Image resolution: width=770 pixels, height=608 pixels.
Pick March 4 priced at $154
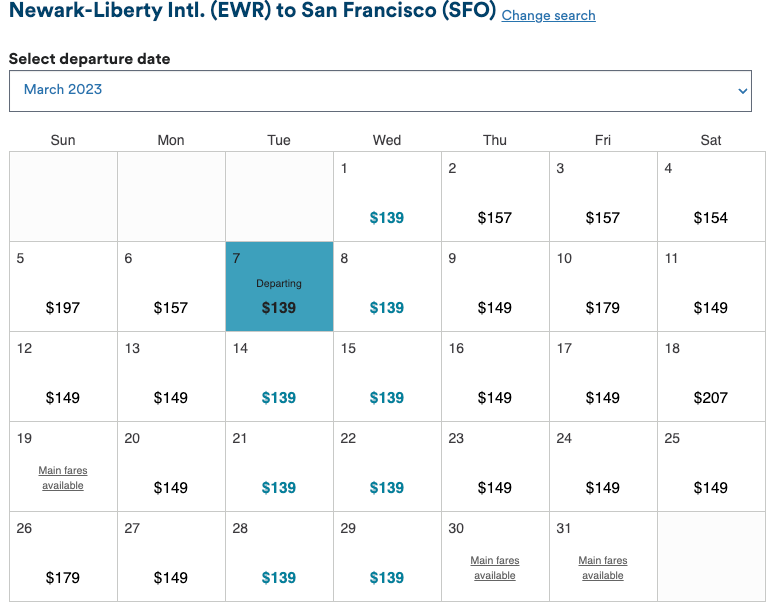[711, 196]
